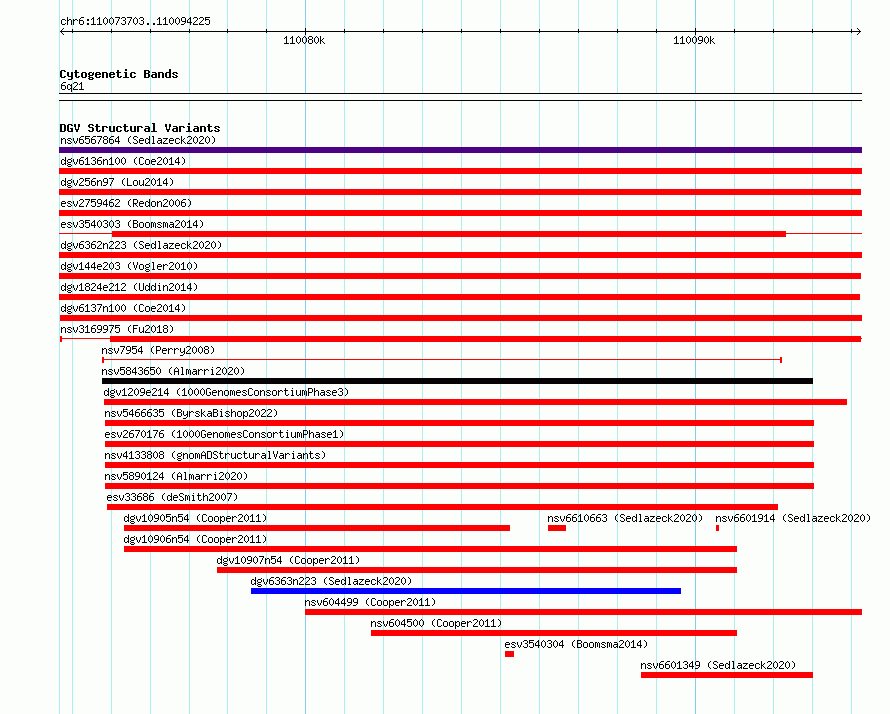Open nsv604499 (Cooper2011) label

point(370,602)
